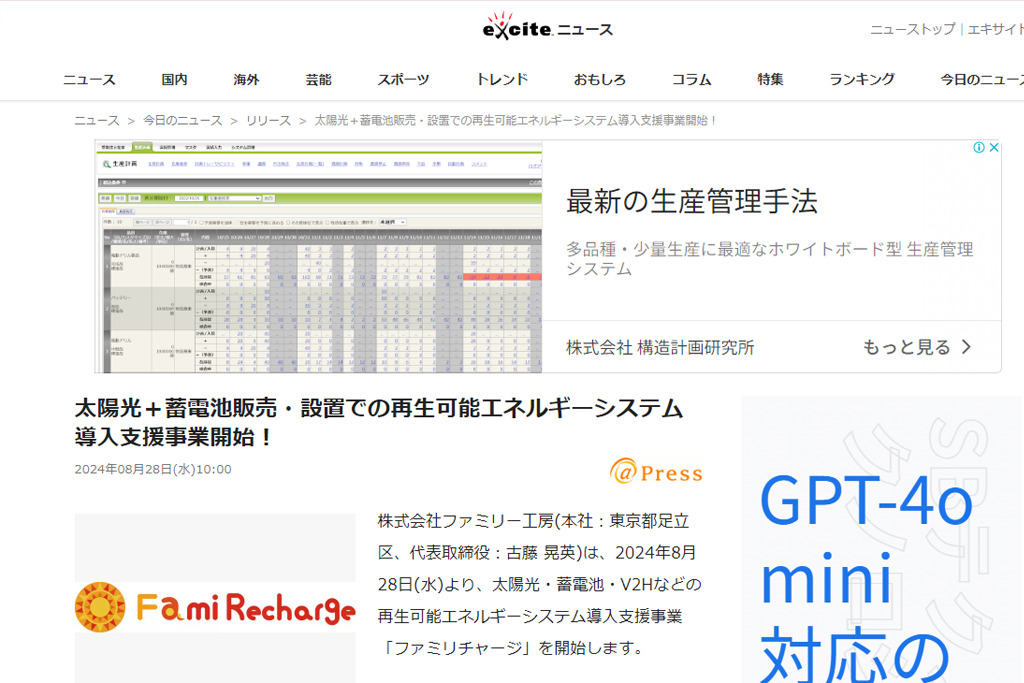
Task: Switch to the スポーツ section
Action: [x=403, y=80]
